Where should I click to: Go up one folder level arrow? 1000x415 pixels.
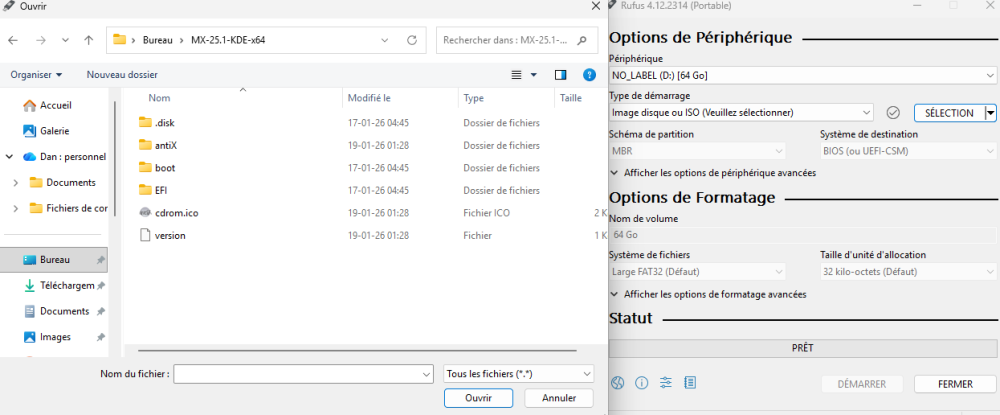[89, 41]
